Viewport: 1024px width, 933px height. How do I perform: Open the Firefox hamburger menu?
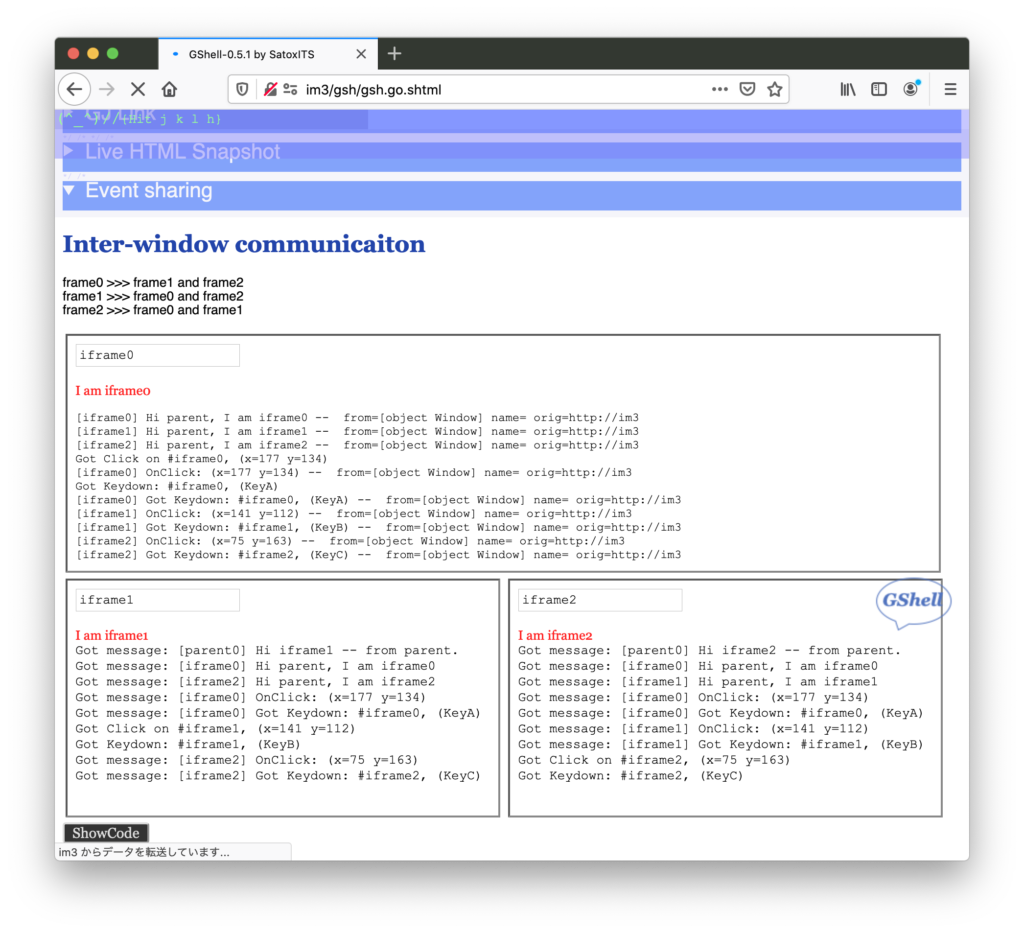pos(950,89)
